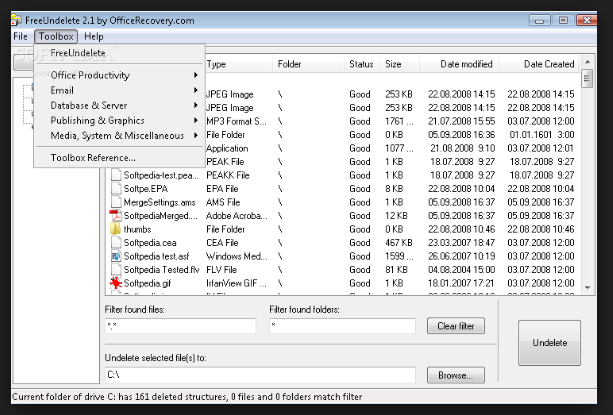Click the thumbs folder icon

click(x=116, y=229)
